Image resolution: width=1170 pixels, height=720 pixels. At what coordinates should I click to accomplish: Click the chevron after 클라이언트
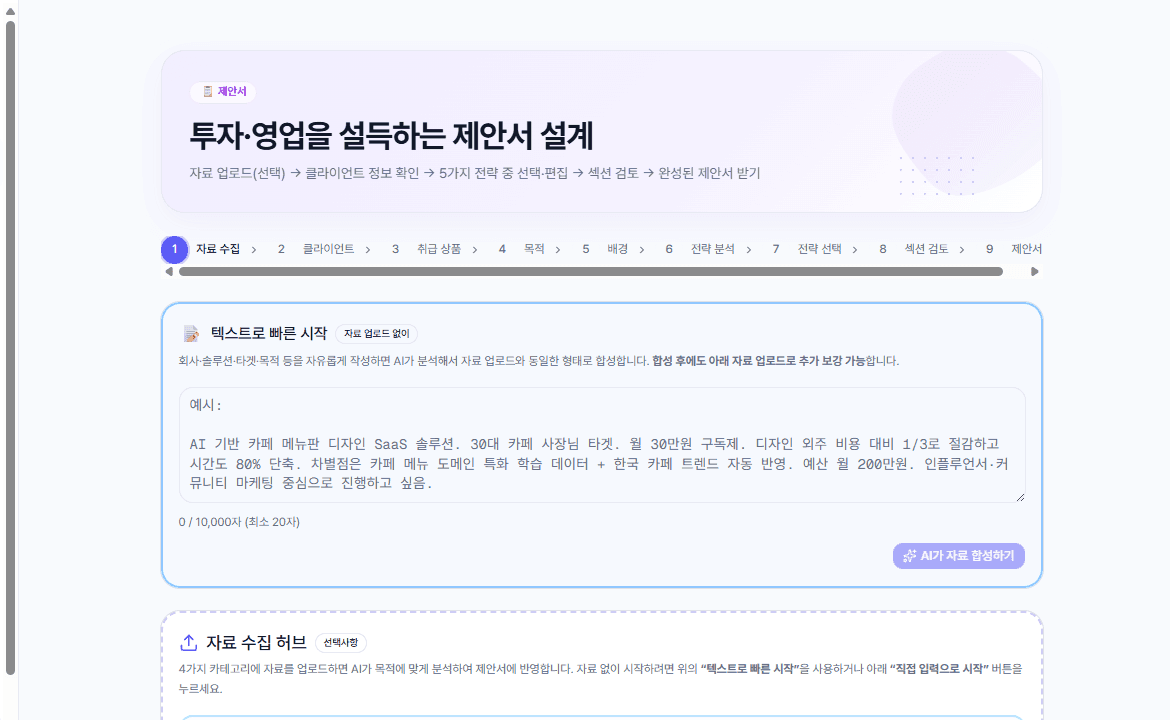click(x=368, y=250)
